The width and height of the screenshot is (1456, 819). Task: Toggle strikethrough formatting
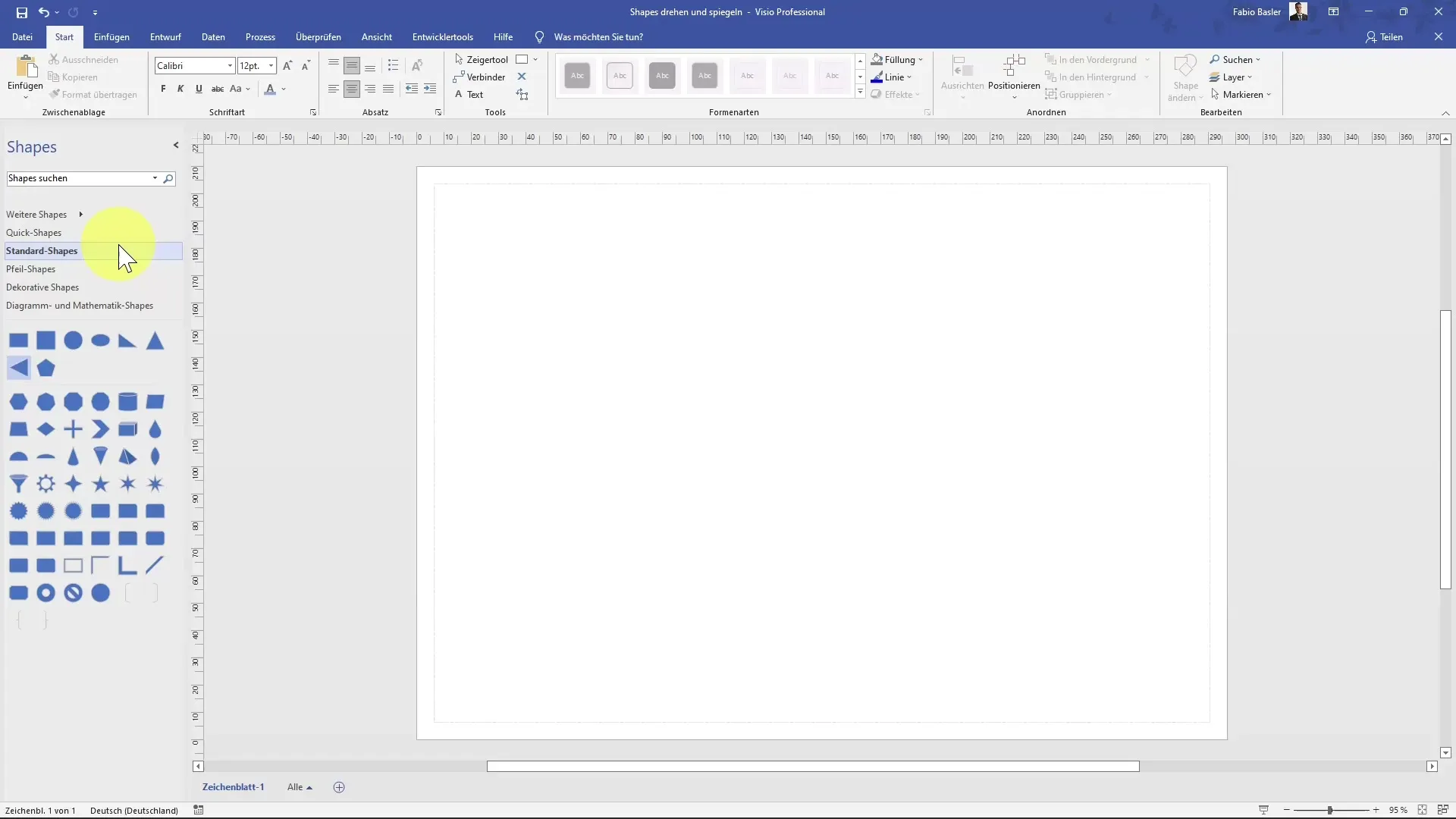click(x=218, y=89)
